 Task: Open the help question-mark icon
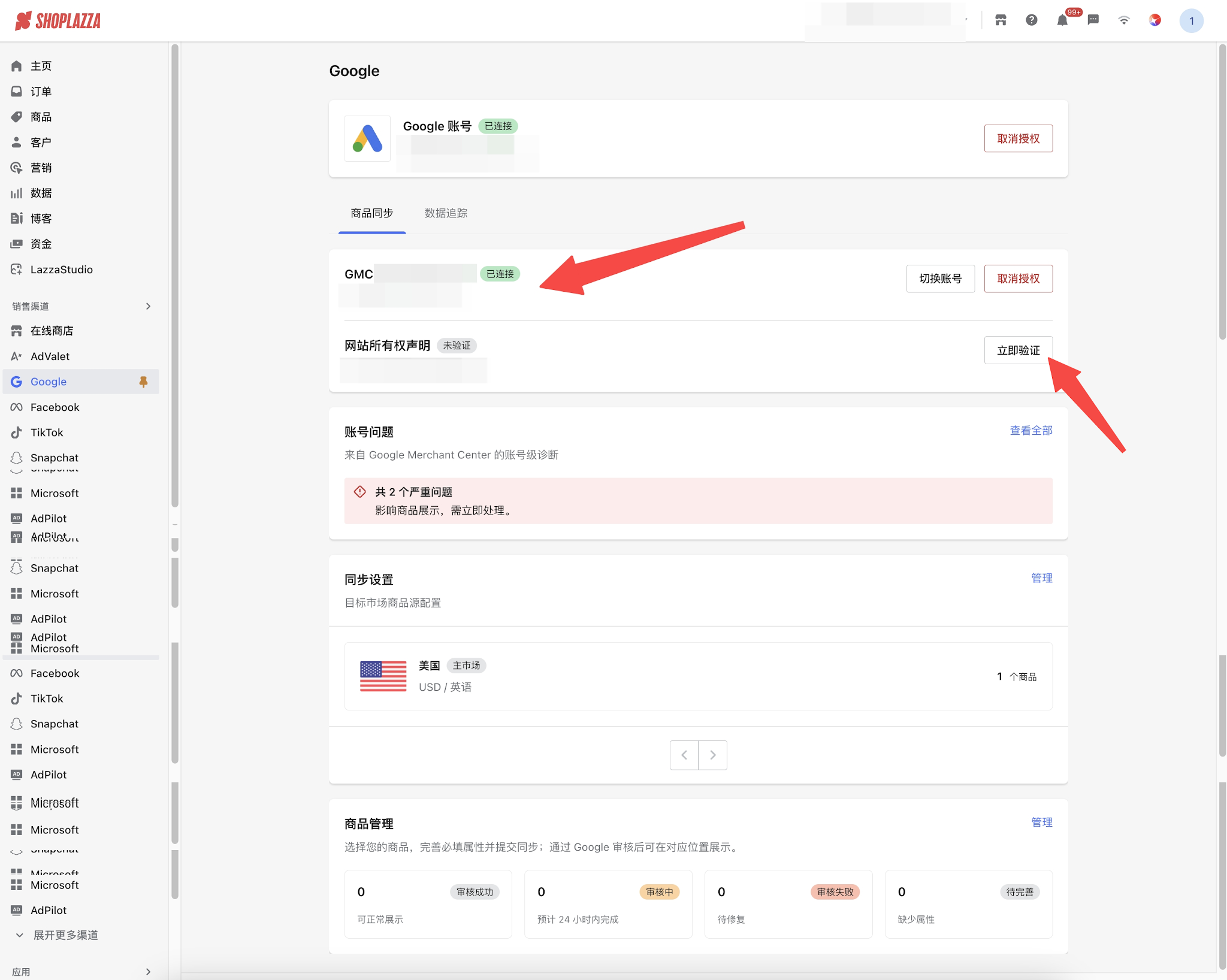coord(1031,20)
